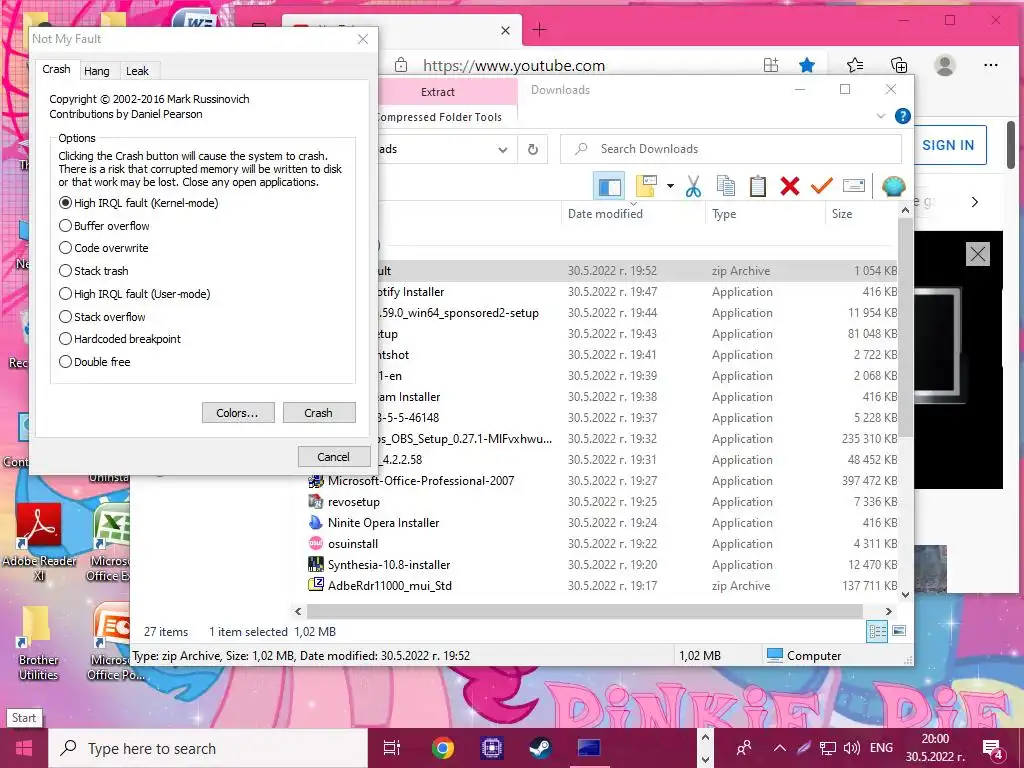1024x768 pixels.
Task: Refresh the Downloads folder view
Action: [x=533, y=150]
